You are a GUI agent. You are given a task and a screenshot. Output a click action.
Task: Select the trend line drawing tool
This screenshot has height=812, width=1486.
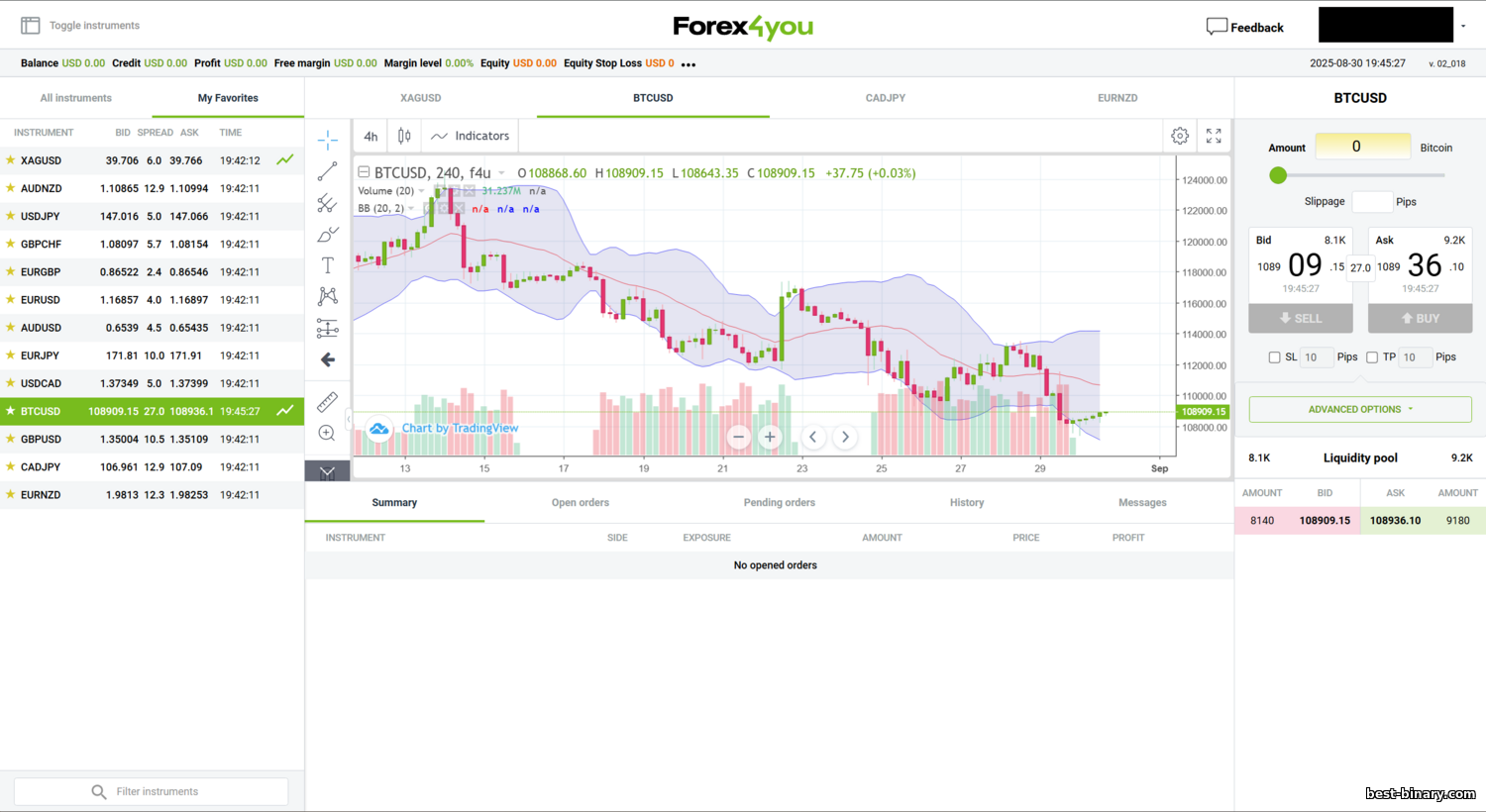(327, 172)
